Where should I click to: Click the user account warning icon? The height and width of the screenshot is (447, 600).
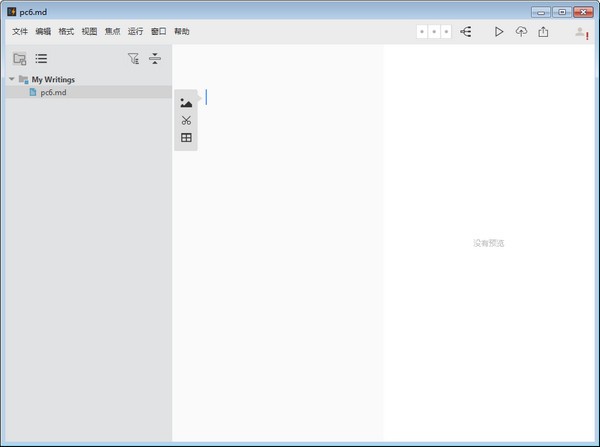coord(582,33)
